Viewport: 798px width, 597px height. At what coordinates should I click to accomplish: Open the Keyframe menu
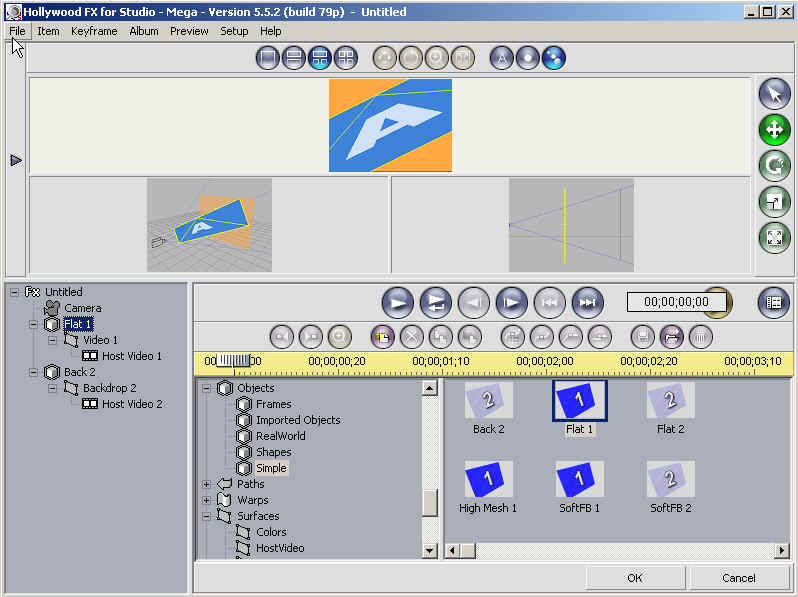pos(94,31)
